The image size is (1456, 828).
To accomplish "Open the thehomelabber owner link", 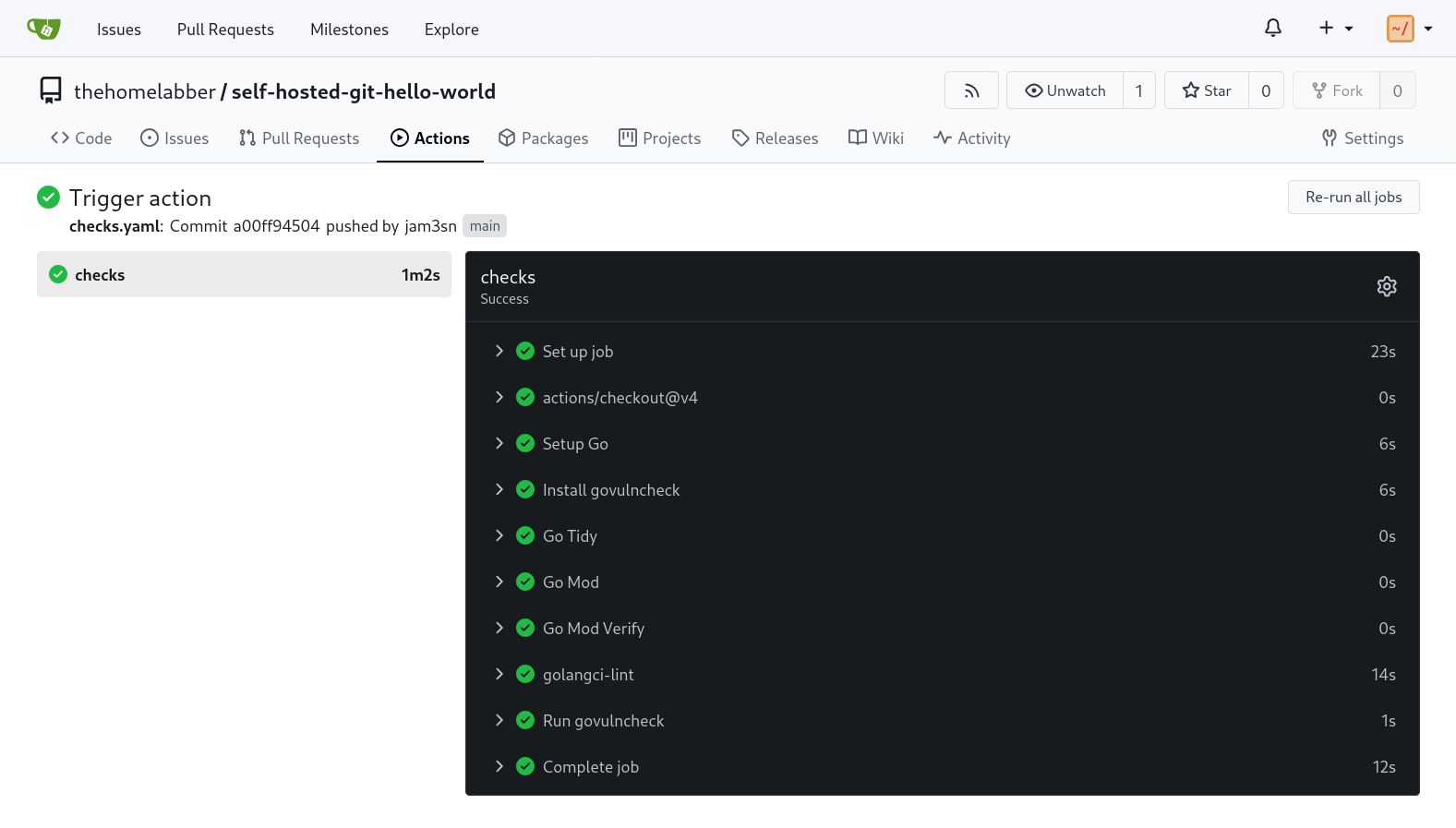I will coord(145,91).
